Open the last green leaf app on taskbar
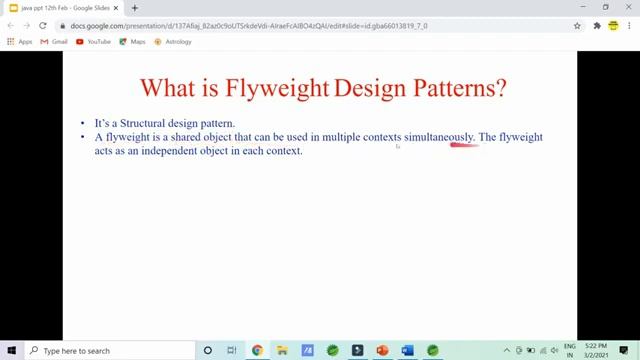Viewport: 640px width, 360px height. [433, 350]
